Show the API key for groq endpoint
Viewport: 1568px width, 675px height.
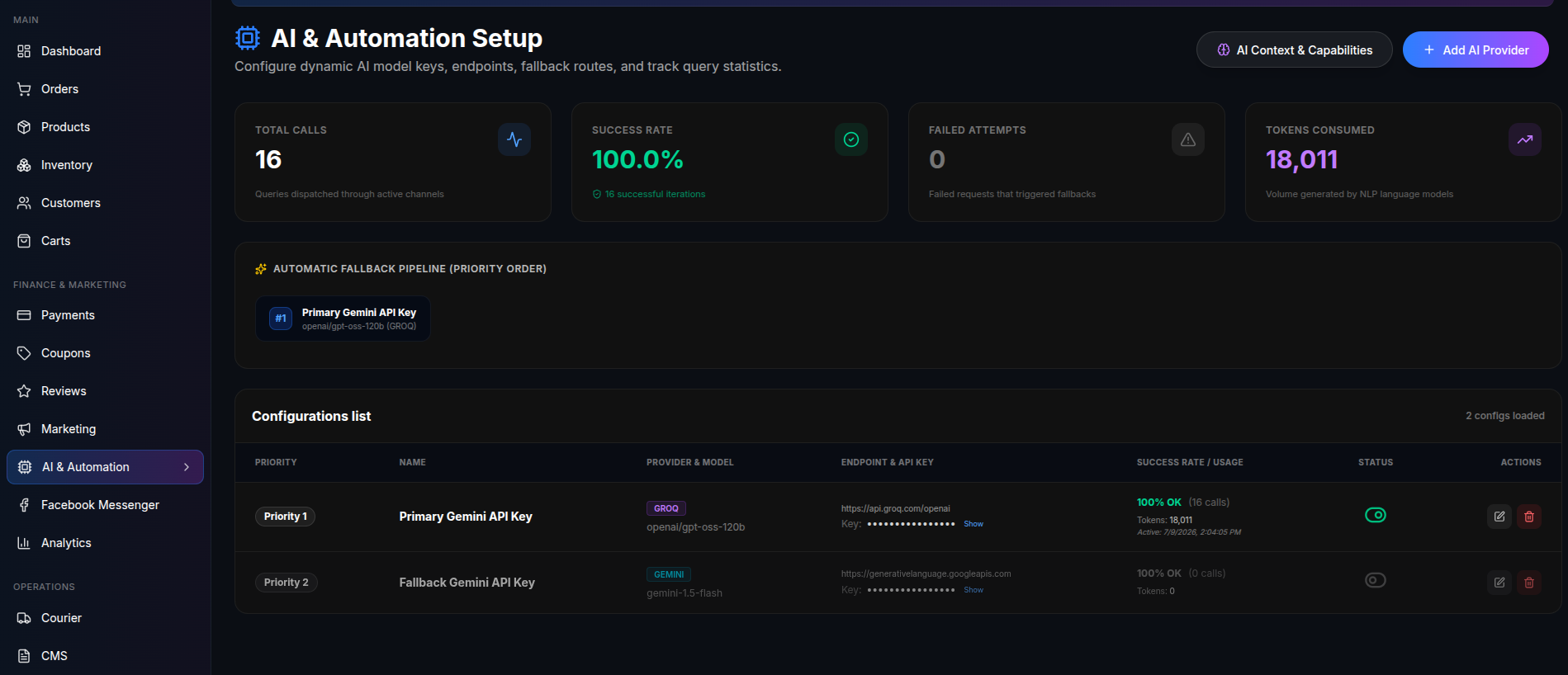click(x=973, y=524)
